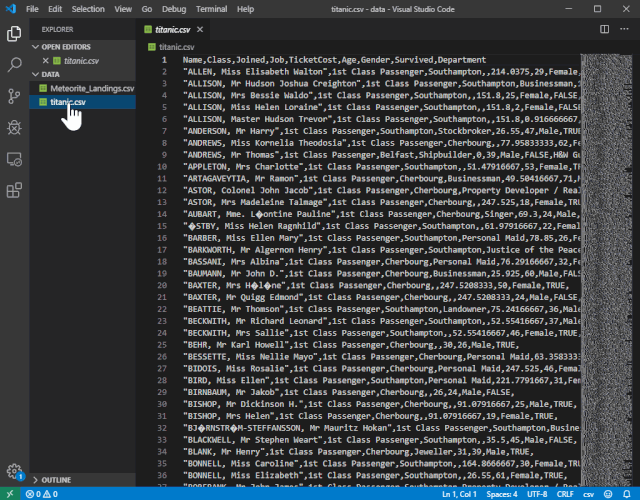Open the File menu
The image size is (640, 500).
coord(32,9)
